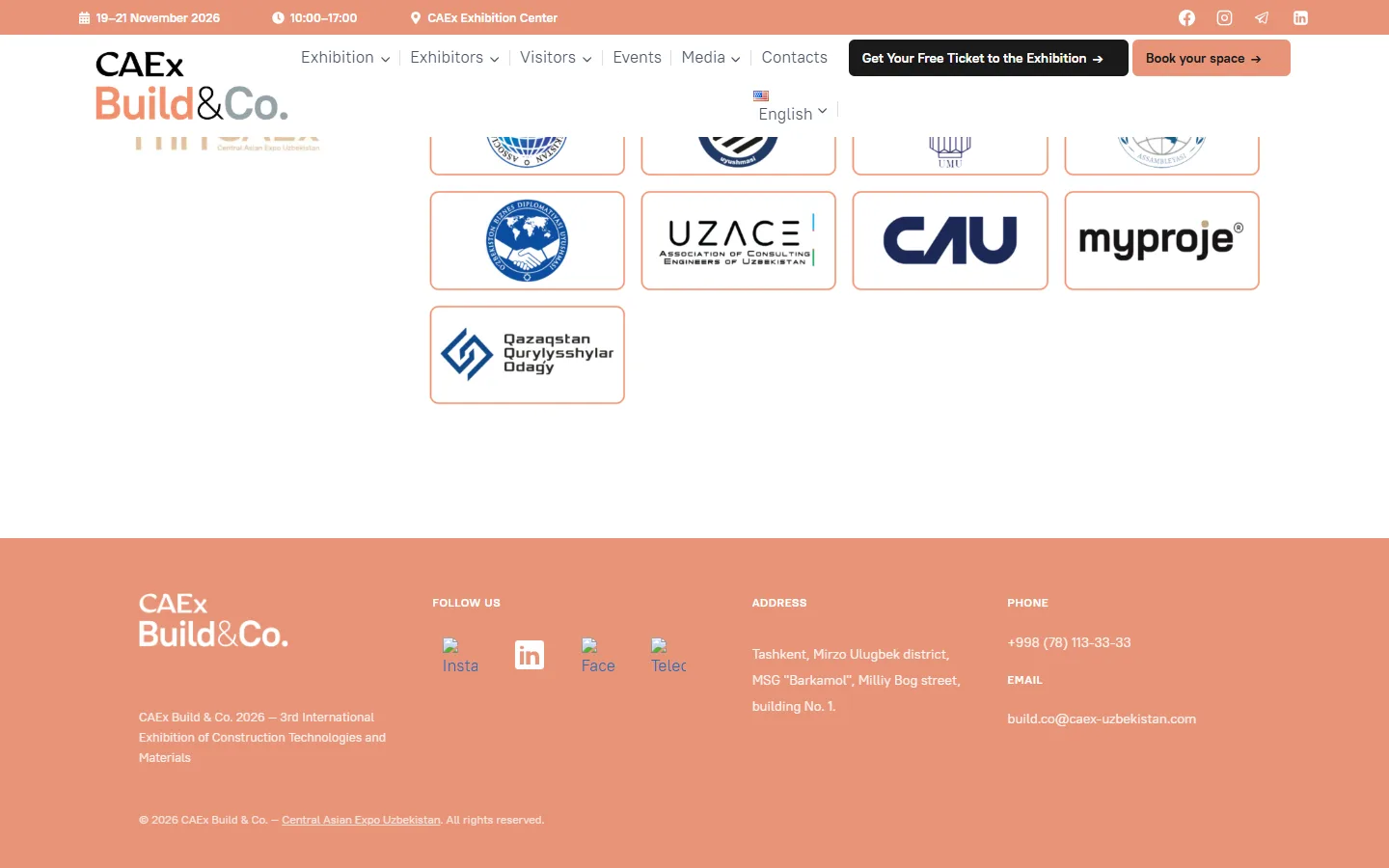The height and width of the screenshot is (868, 1389).
Task: Go to the Events page
Action: point(637,58)
